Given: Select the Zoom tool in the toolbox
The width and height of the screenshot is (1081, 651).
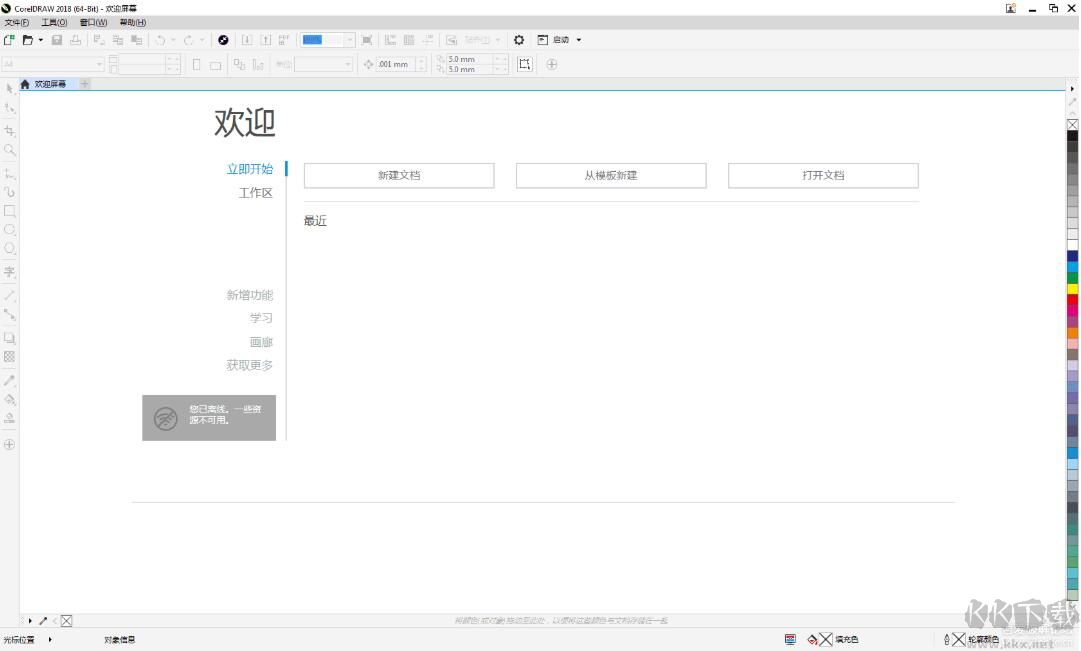Looking at the screenshot, I should pyautogui.click(x=10, y=147).
